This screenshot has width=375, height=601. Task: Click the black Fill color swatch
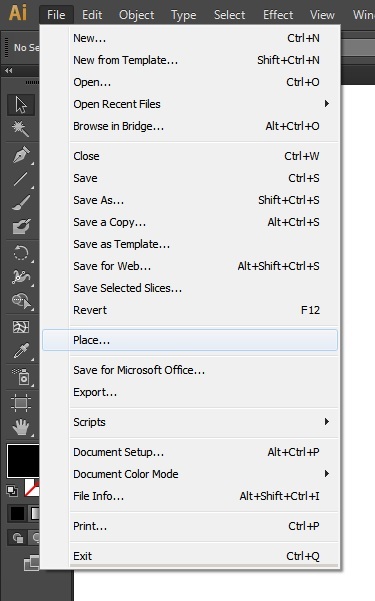pos(23,461)
